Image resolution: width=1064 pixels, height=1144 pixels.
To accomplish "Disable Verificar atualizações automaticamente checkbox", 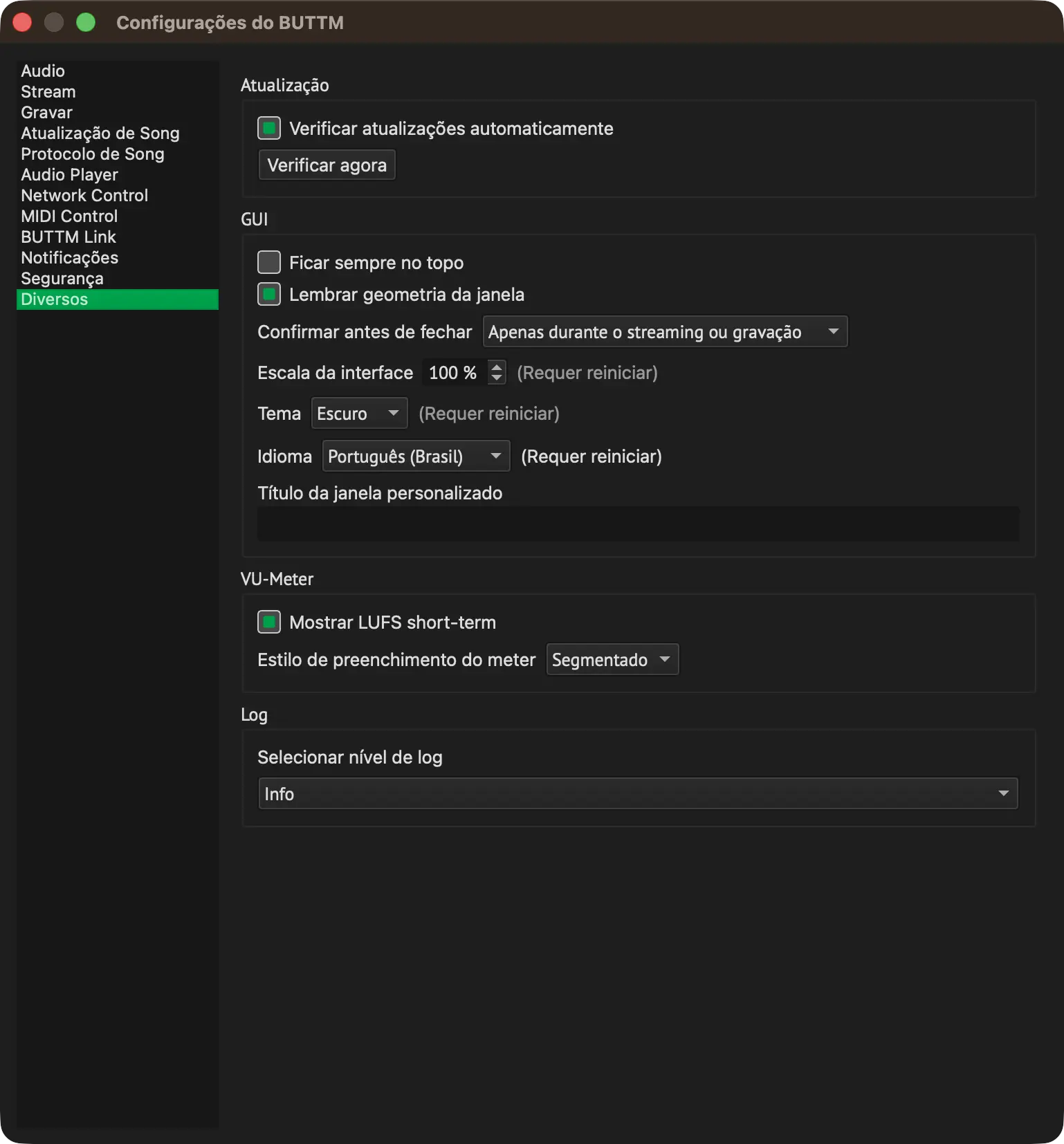I will [269, 129].
